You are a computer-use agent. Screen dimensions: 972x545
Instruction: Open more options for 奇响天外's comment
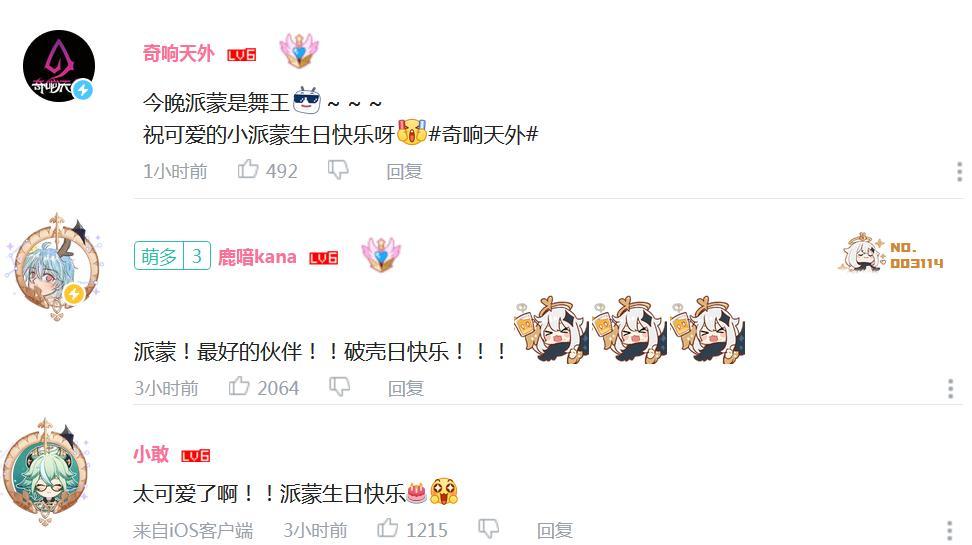pos(959,171)
